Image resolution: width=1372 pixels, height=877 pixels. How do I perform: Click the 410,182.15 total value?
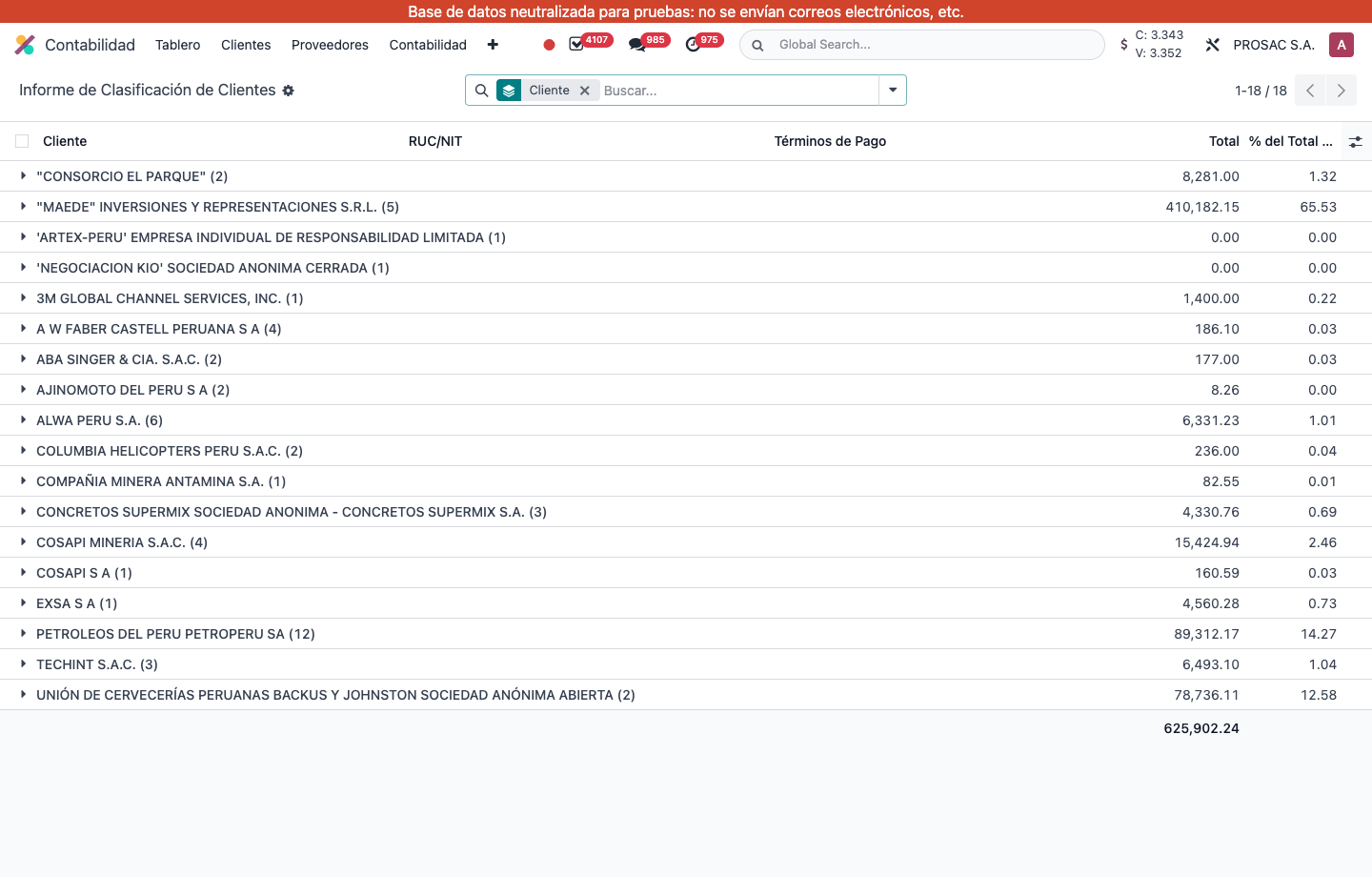1202,207
